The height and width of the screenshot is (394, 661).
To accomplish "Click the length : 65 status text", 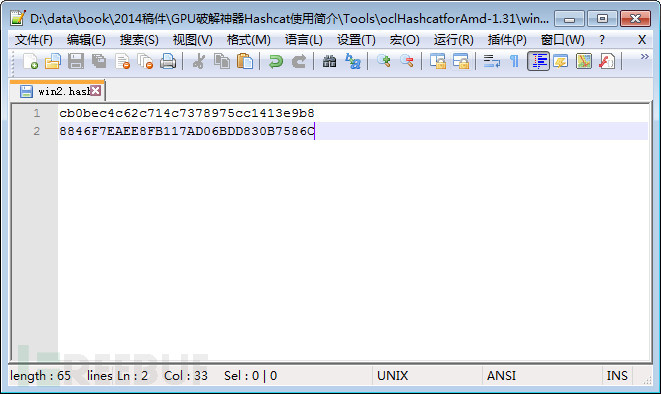I will [40, 375].
